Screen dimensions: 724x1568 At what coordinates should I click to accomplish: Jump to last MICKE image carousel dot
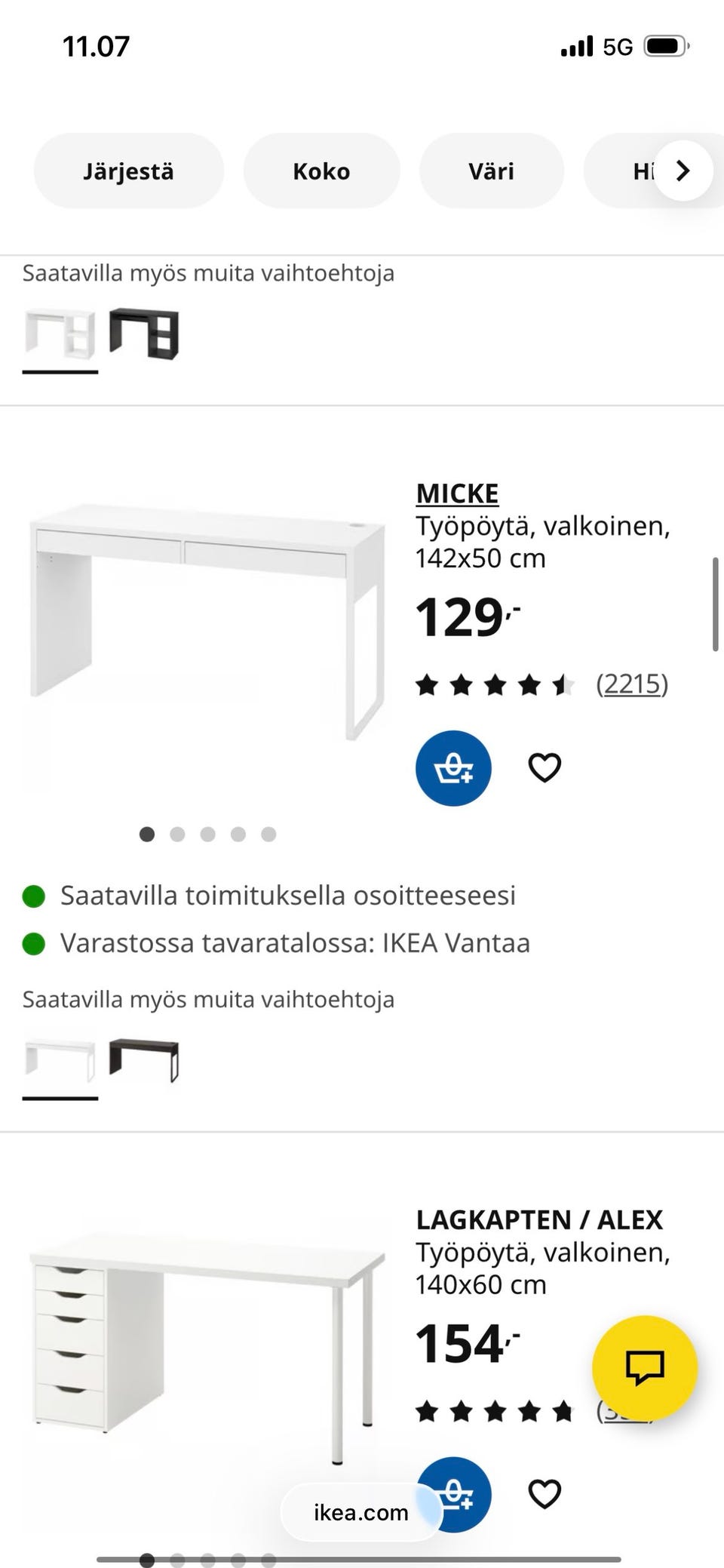pyautogui.click(x=268, y=834)
